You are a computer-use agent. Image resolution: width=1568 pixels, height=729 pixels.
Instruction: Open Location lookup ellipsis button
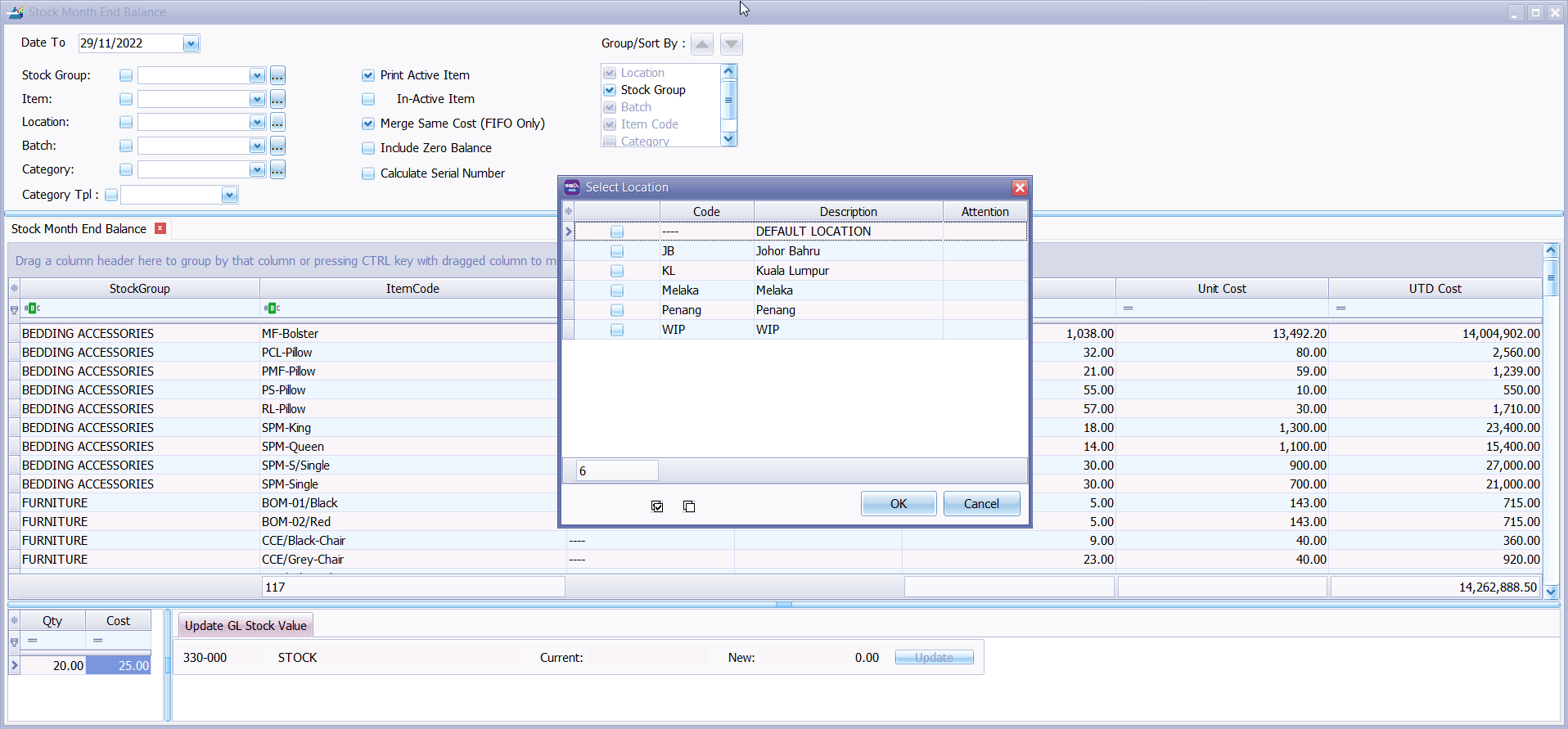278,122
